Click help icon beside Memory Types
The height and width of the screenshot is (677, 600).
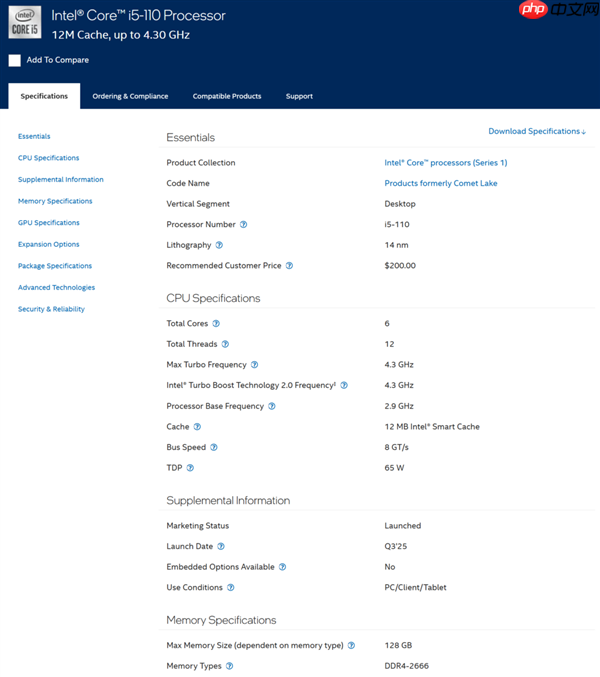[229, 666]
